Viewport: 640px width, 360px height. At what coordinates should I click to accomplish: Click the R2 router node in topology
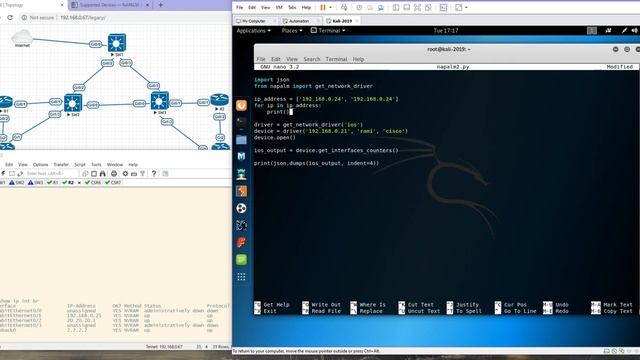click(x=220, y=100)
